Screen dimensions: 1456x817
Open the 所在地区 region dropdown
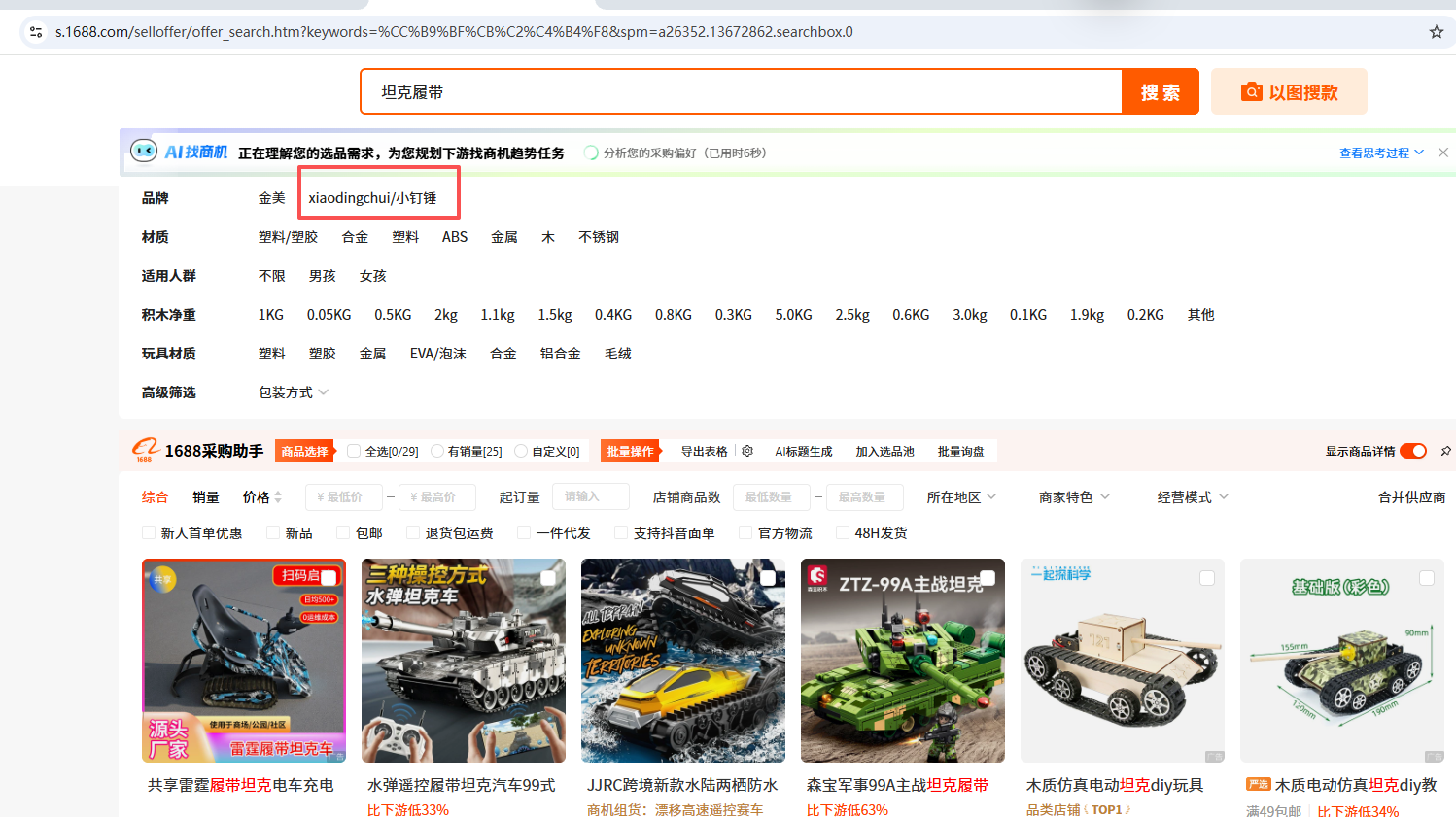point(960,496)
